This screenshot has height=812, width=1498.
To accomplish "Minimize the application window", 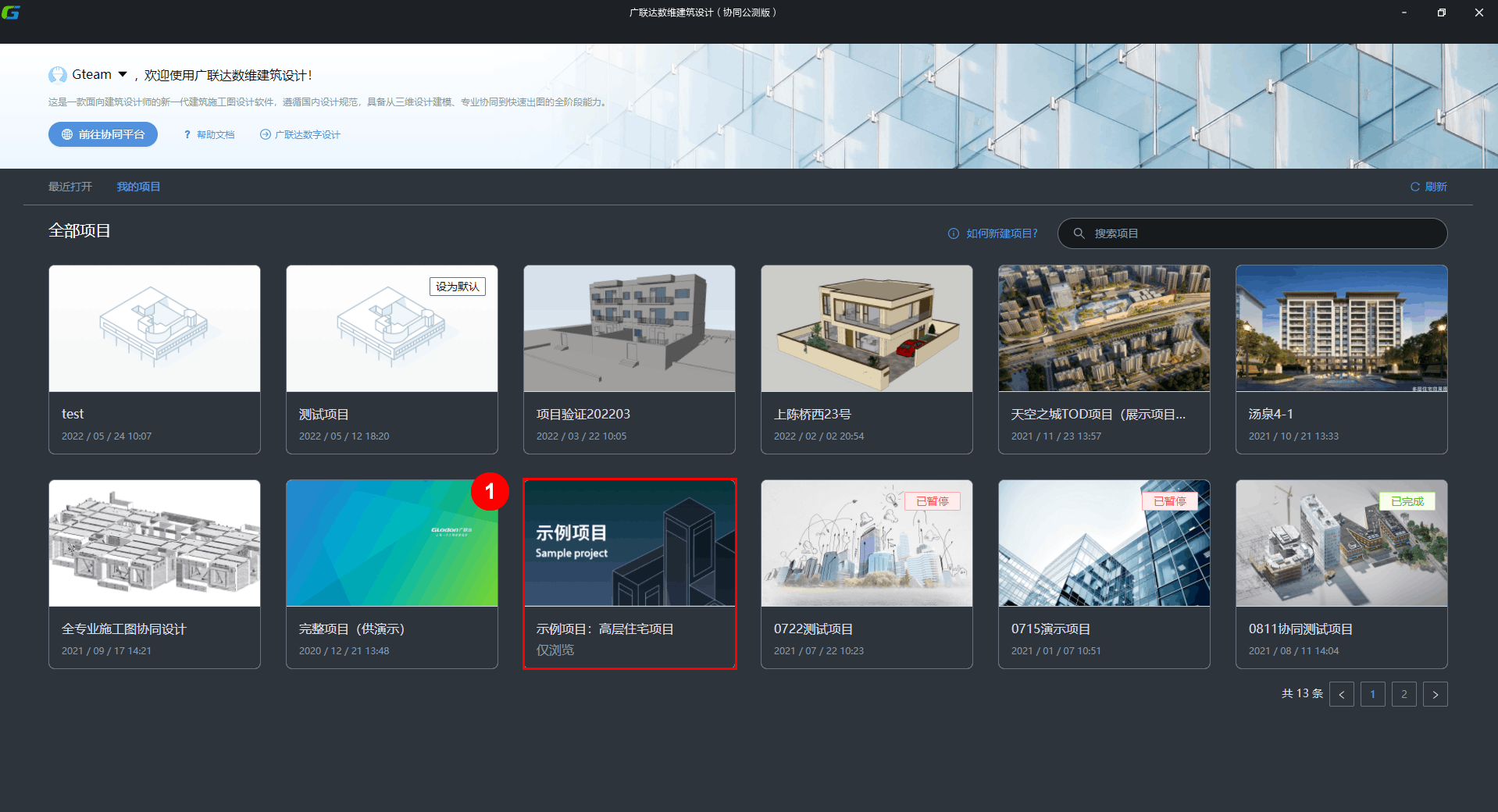I will pyautogui.click(x=1404, y=12).
